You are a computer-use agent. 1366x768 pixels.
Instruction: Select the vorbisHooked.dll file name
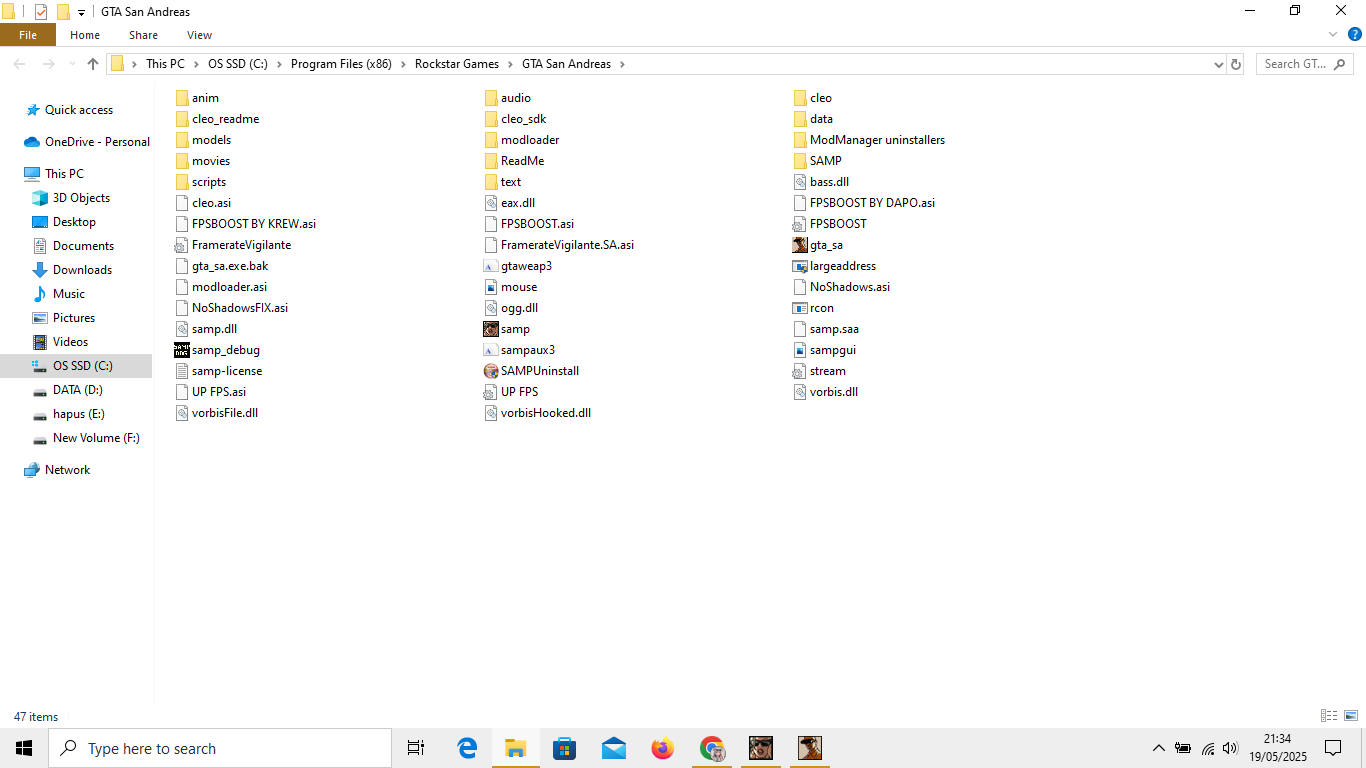pyautogui.click(x=546, y=413)
